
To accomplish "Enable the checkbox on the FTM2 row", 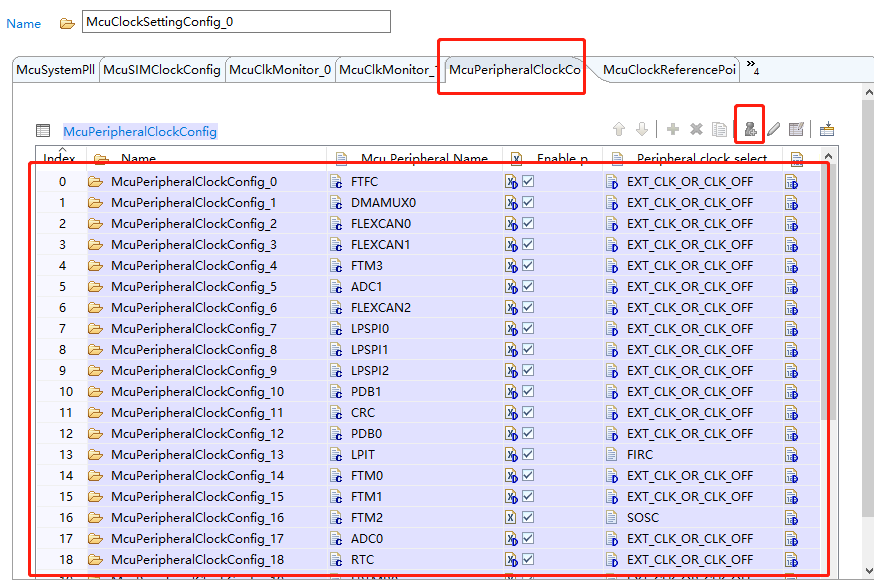I will pyautogui.click(x=528, y=517).
